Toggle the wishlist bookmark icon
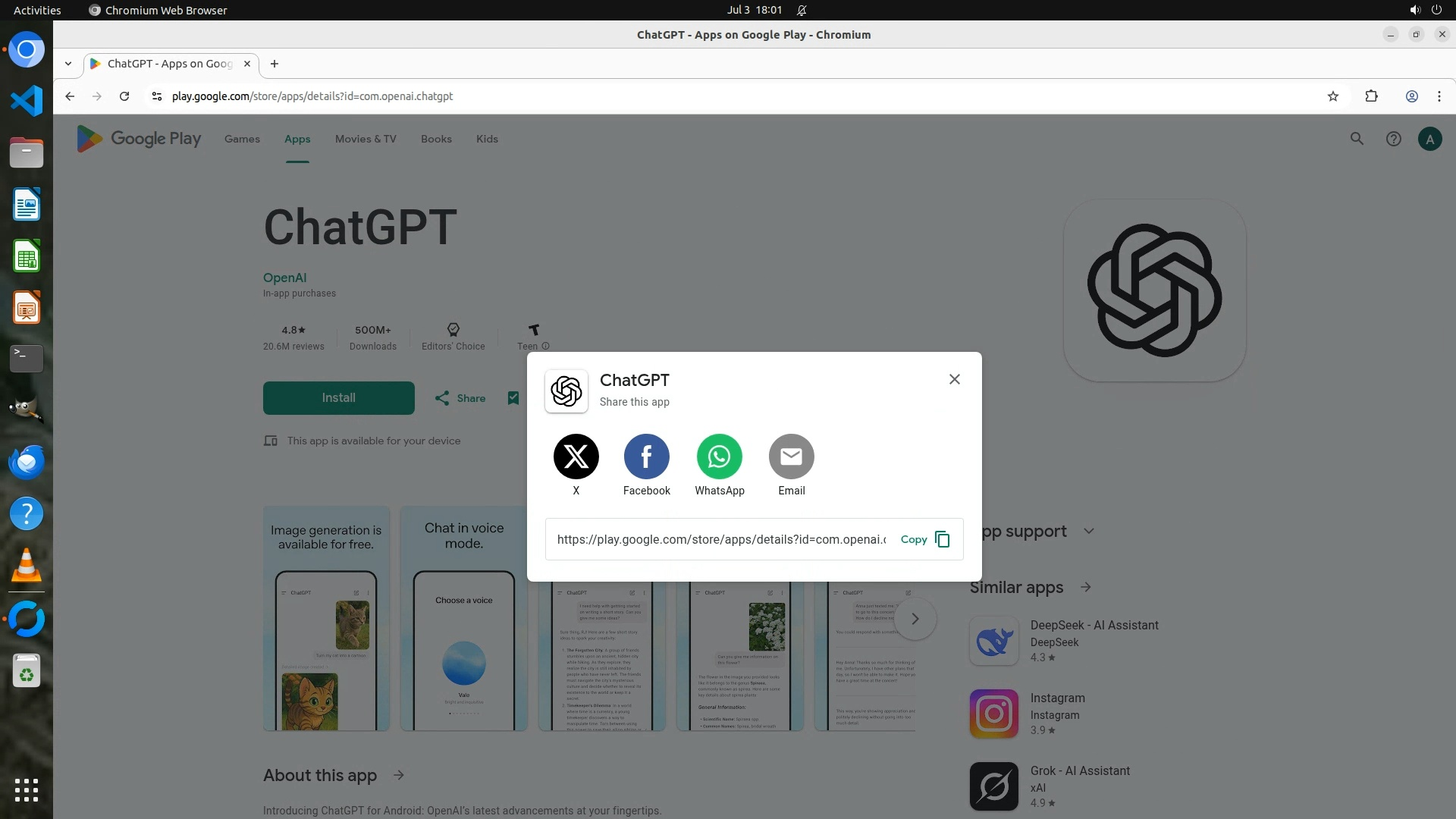This screenshot has height=819, width=1456. click(513, 398)
